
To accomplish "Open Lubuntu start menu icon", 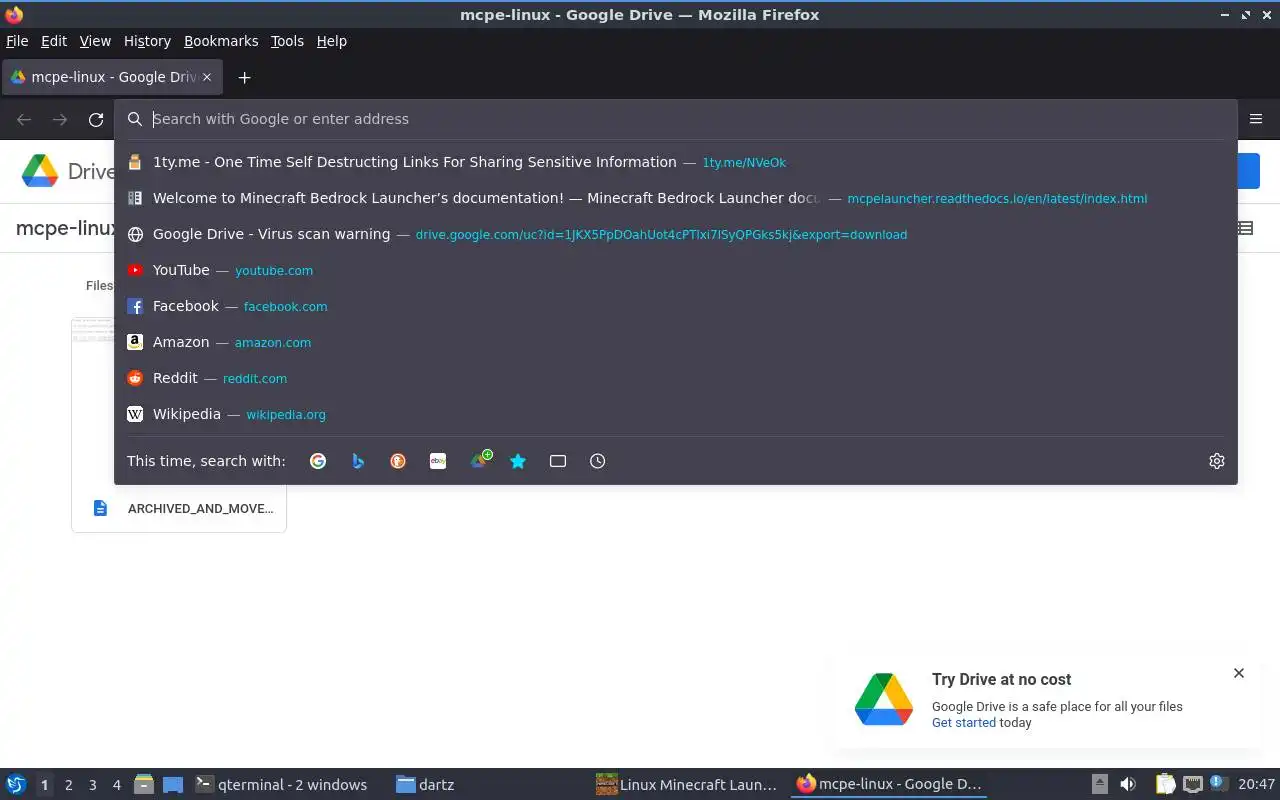I will (x=16, y=784).
